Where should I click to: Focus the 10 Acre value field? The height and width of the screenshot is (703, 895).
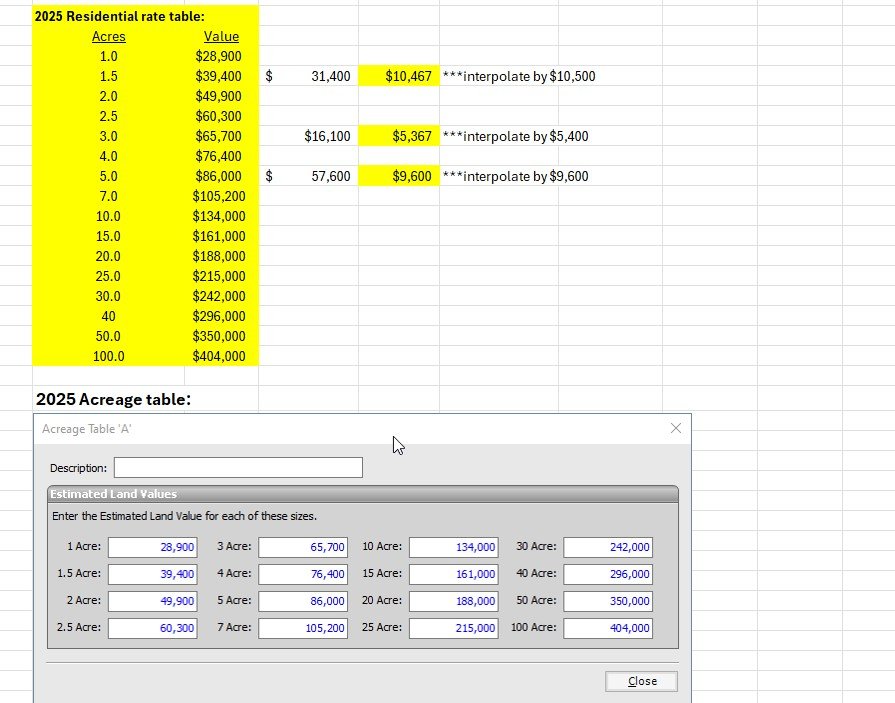pos(454,547)
